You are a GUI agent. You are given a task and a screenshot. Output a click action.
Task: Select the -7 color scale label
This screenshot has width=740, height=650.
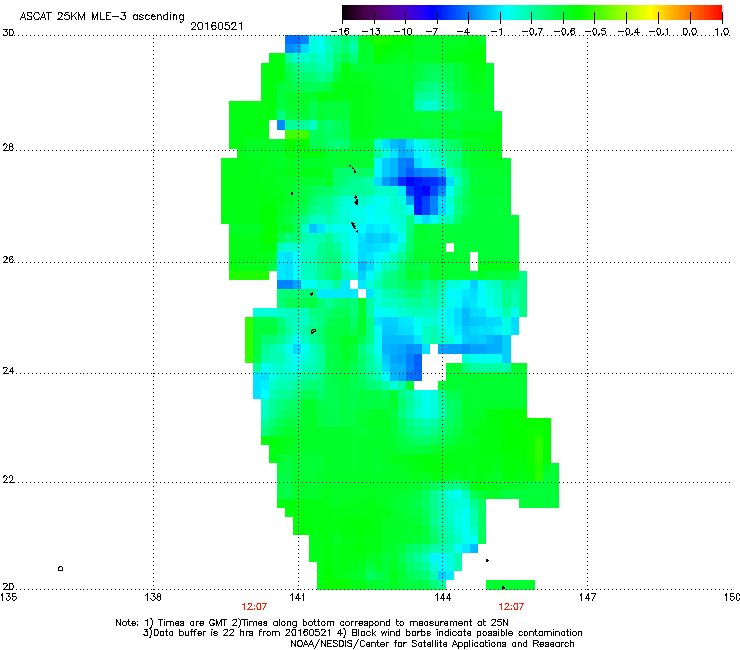pos(432,32)
